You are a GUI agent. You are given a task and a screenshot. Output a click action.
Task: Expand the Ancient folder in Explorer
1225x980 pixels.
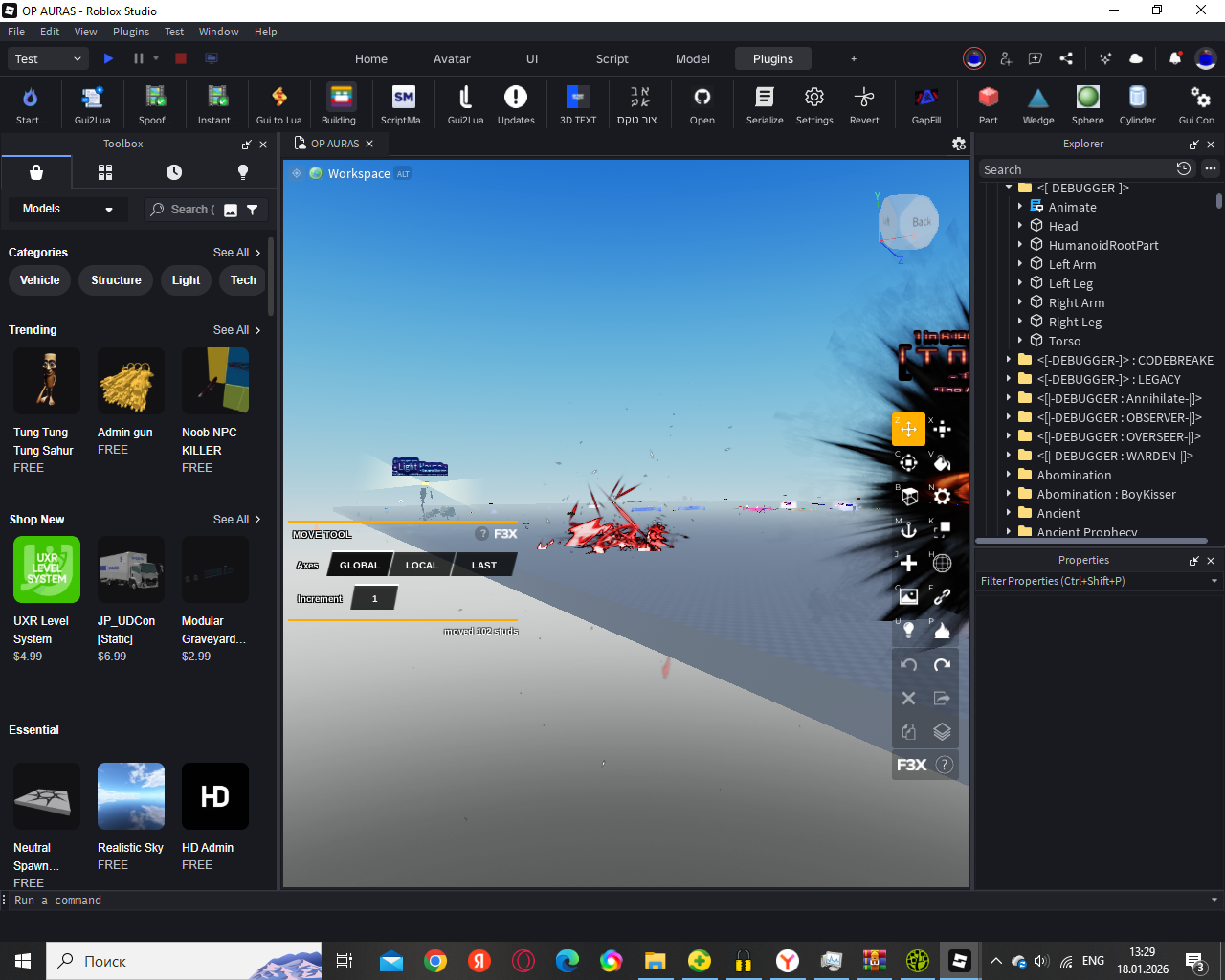1009,513
